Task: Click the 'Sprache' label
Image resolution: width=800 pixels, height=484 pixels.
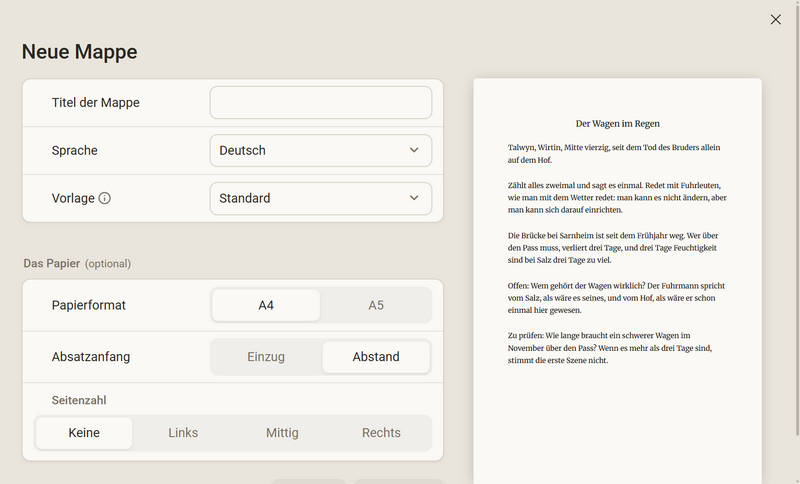Action: [x=74, y=150]
